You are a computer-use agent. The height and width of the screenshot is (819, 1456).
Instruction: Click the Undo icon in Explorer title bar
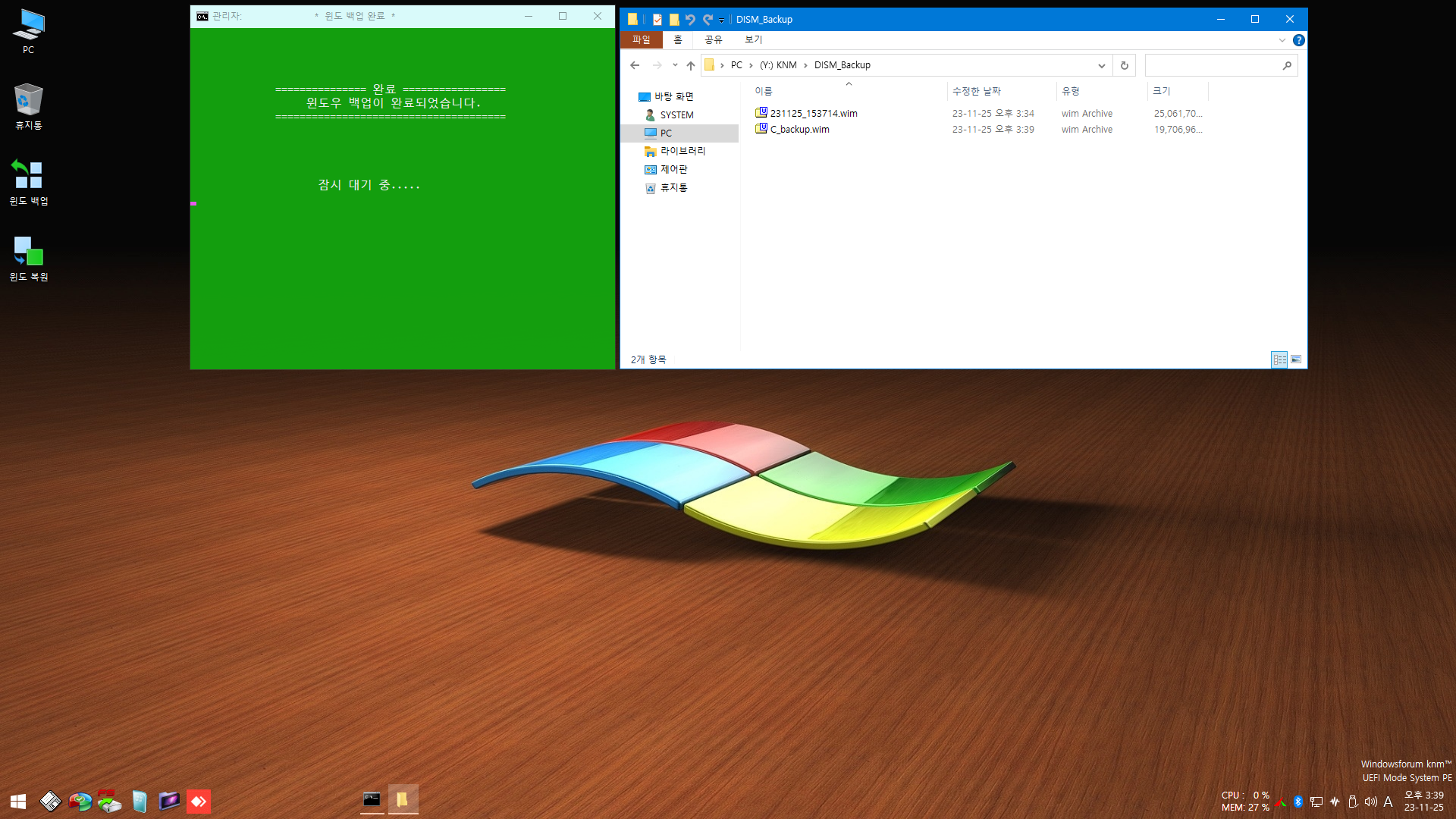[690, 20]
